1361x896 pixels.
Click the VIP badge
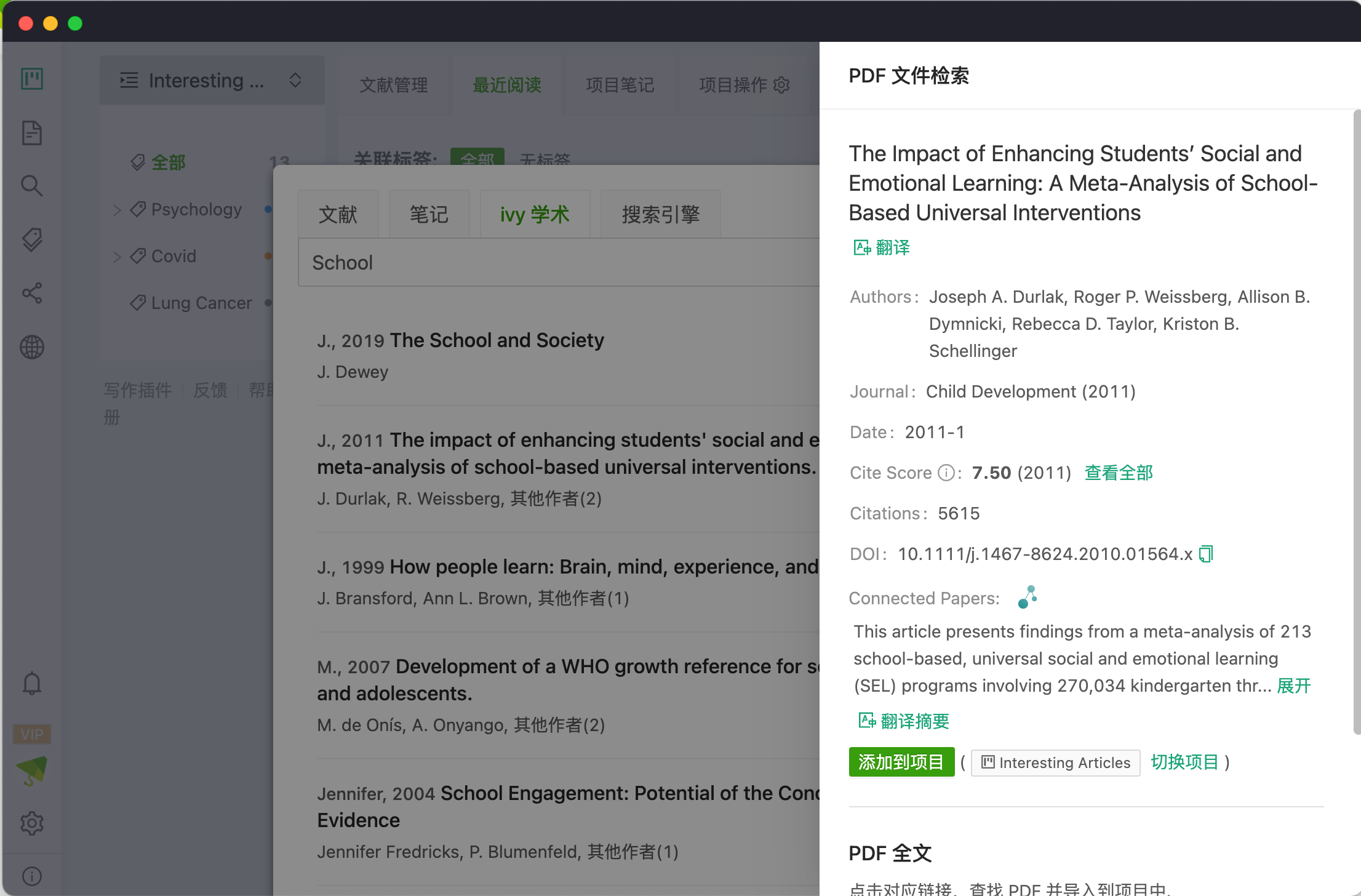tap(32, 734)
